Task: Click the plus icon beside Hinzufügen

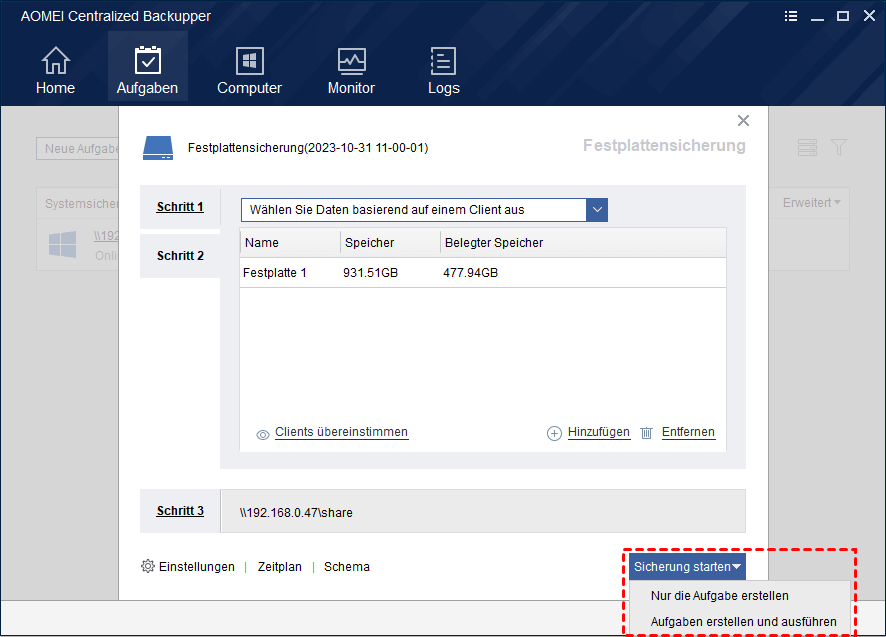Action: pos(554,434)
